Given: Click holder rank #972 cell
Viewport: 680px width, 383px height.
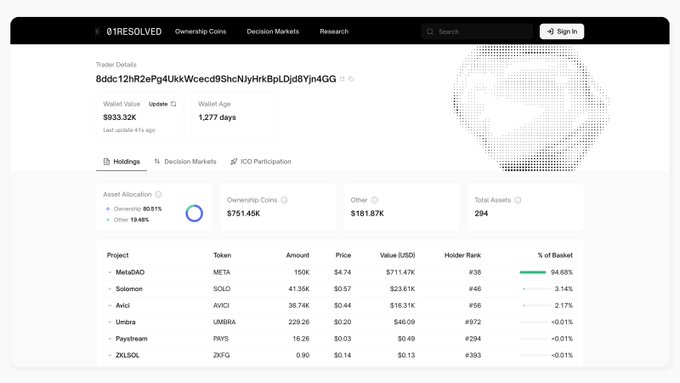Looking at the screenshot, I should click(x=473, y=322).
